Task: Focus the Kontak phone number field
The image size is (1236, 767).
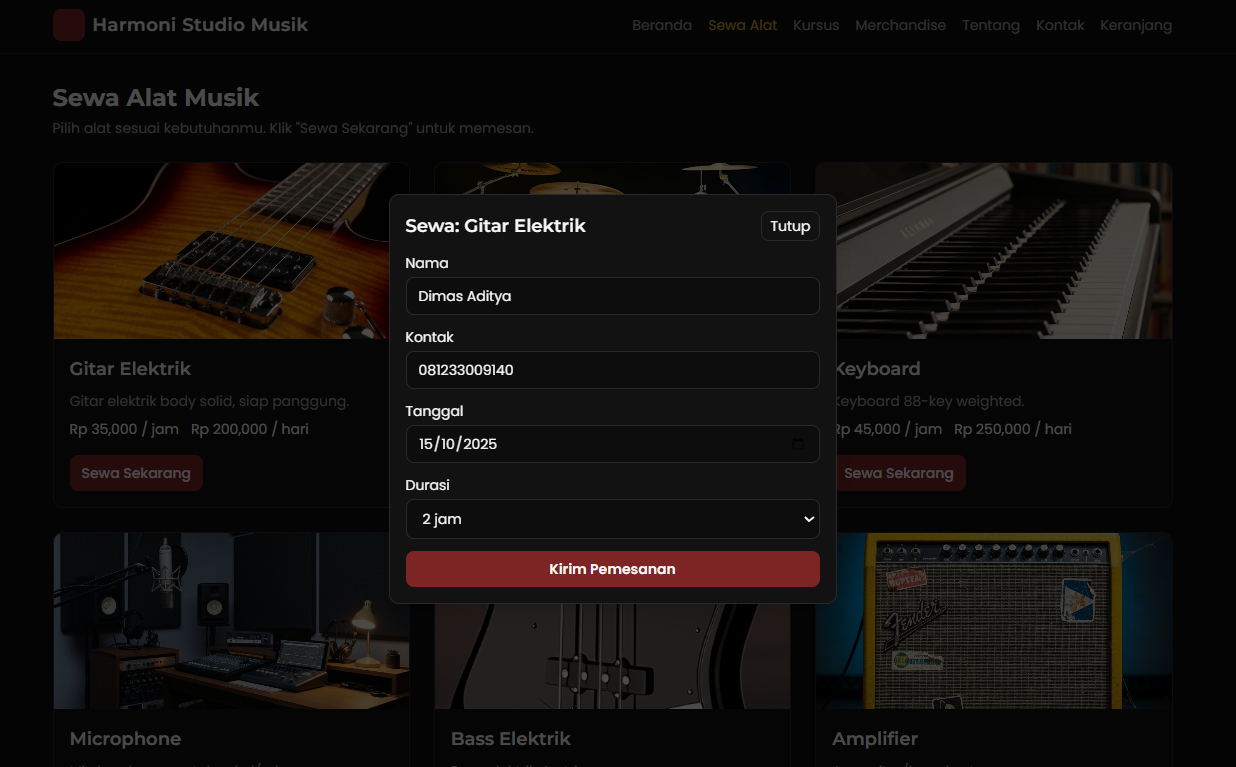Action: coord(612,370)
